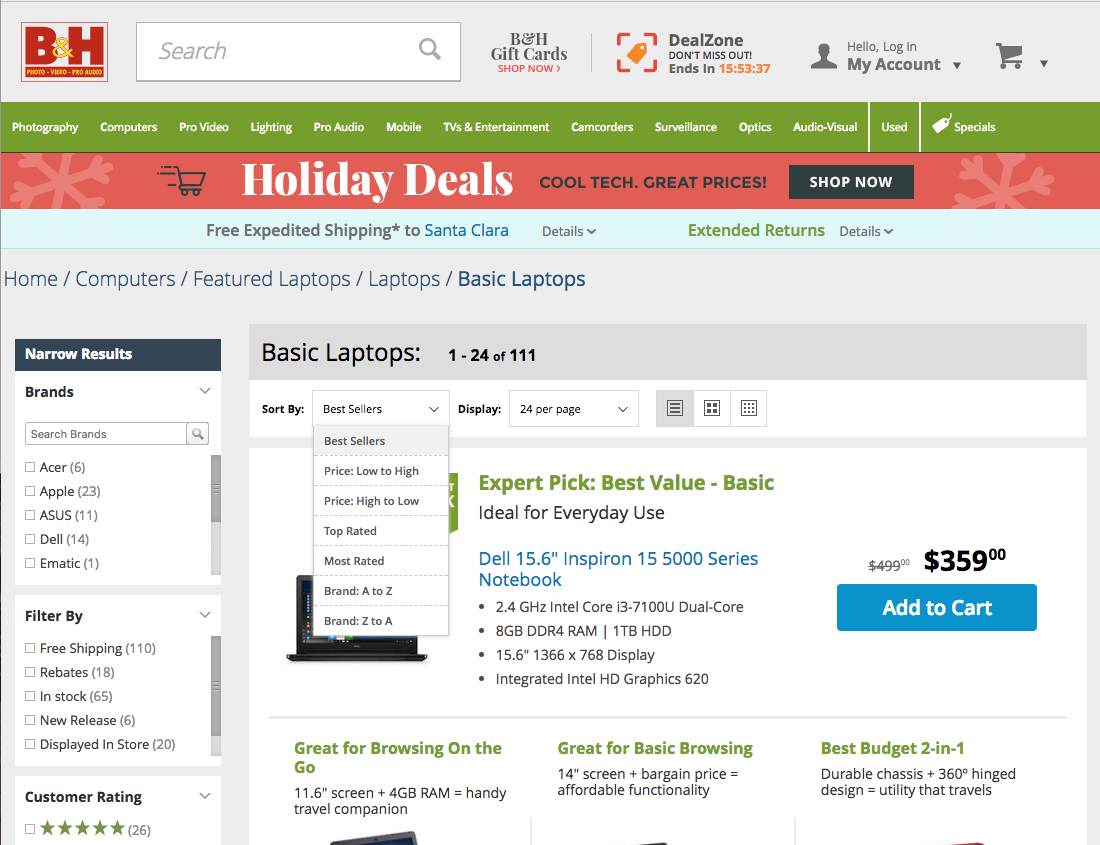Click the DealZone tag icon

click(x=637, y=52)
